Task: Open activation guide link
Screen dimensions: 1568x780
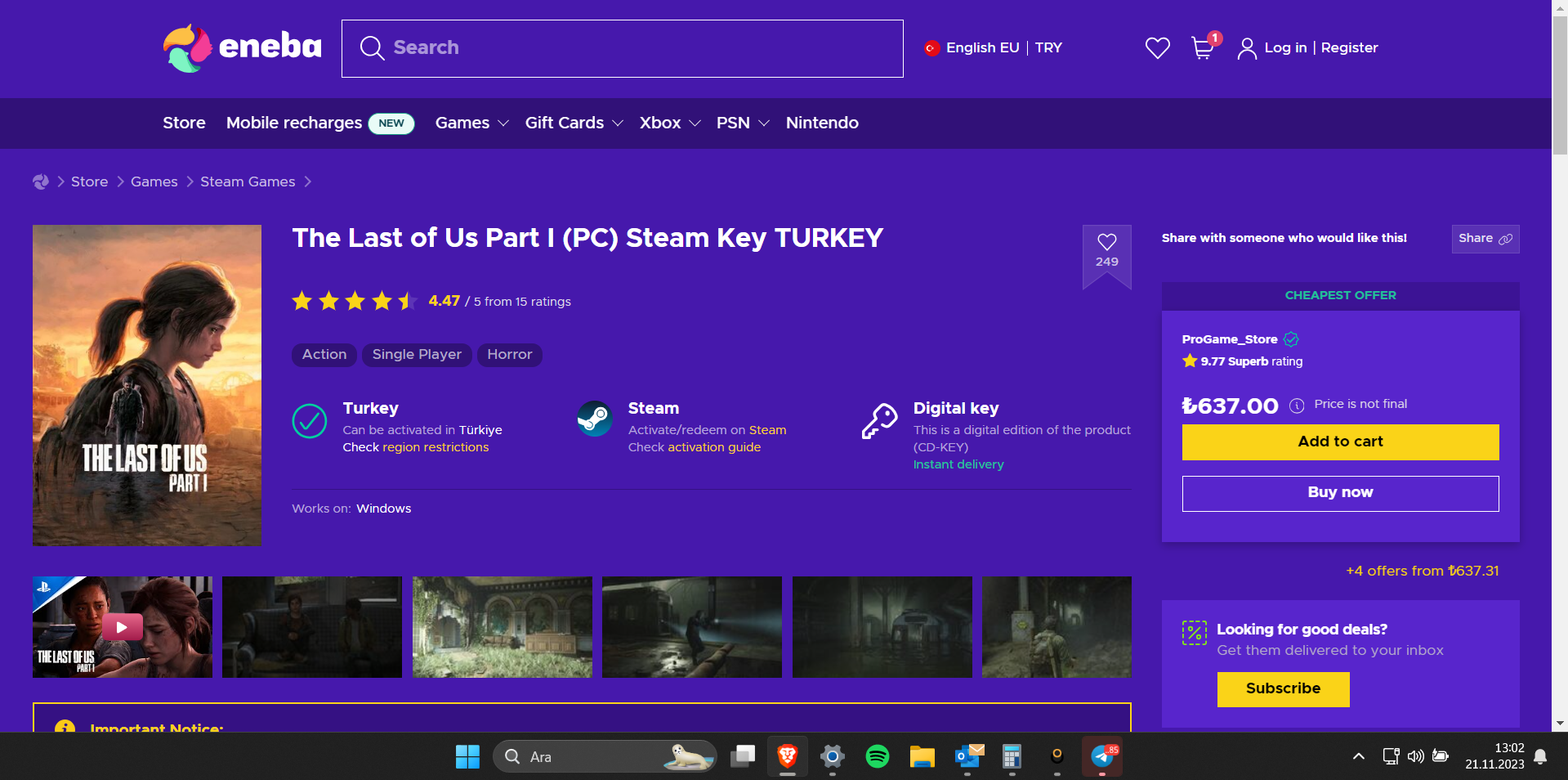Action: point(714,447)
